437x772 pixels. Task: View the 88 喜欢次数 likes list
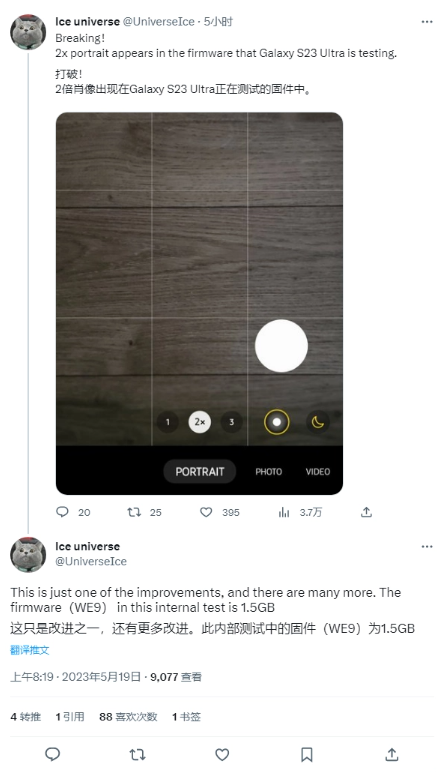pos(128,716)
